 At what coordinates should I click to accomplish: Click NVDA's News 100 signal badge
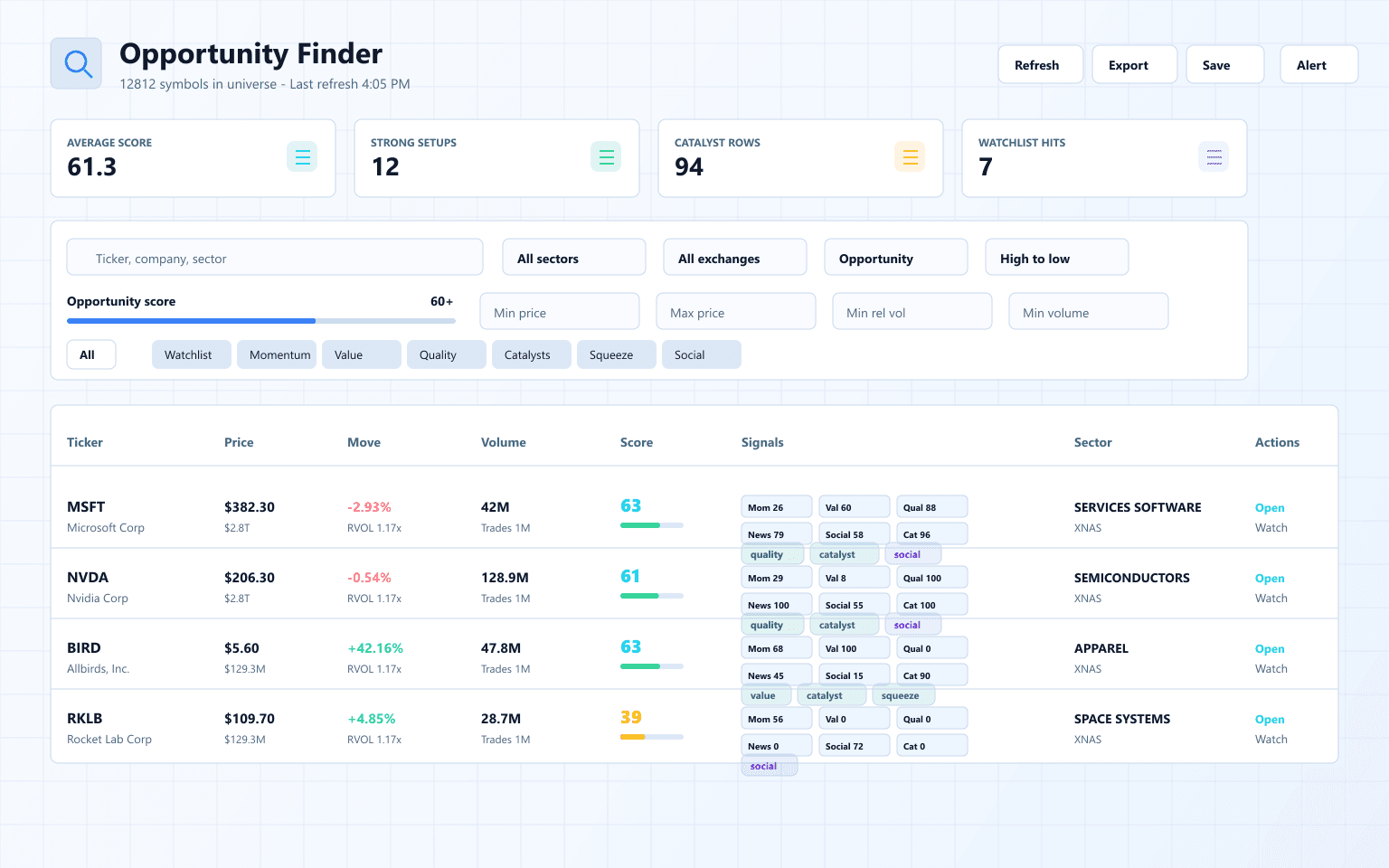(x=777, y=605)
